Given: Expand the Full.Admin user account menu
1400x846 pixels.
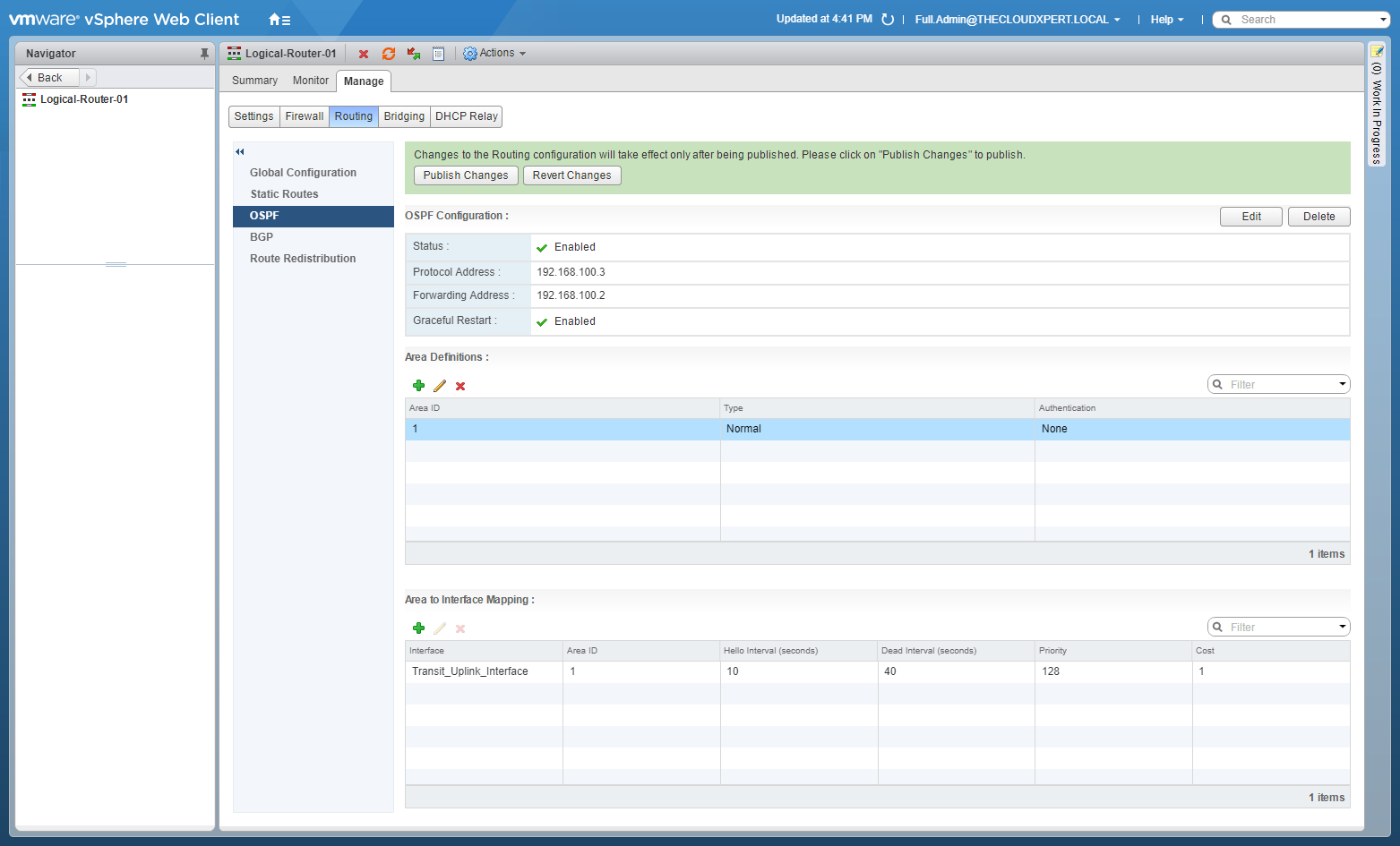Looking at the screenshot, I should (x=1017, y=20).
